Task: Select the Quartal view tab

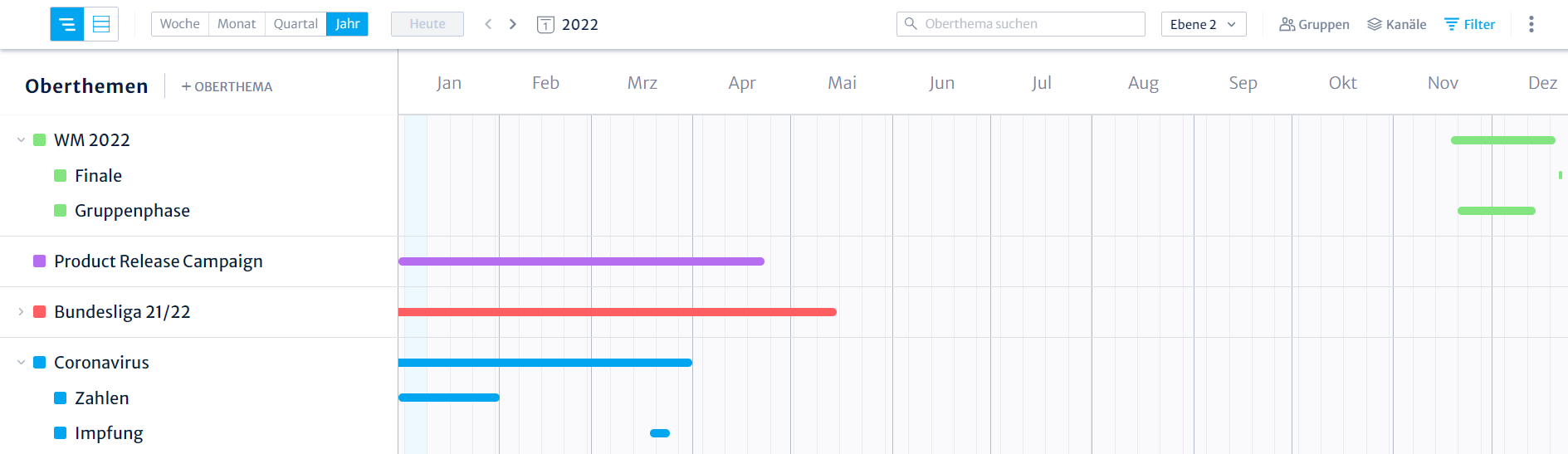Action: (x=296, y=24)
